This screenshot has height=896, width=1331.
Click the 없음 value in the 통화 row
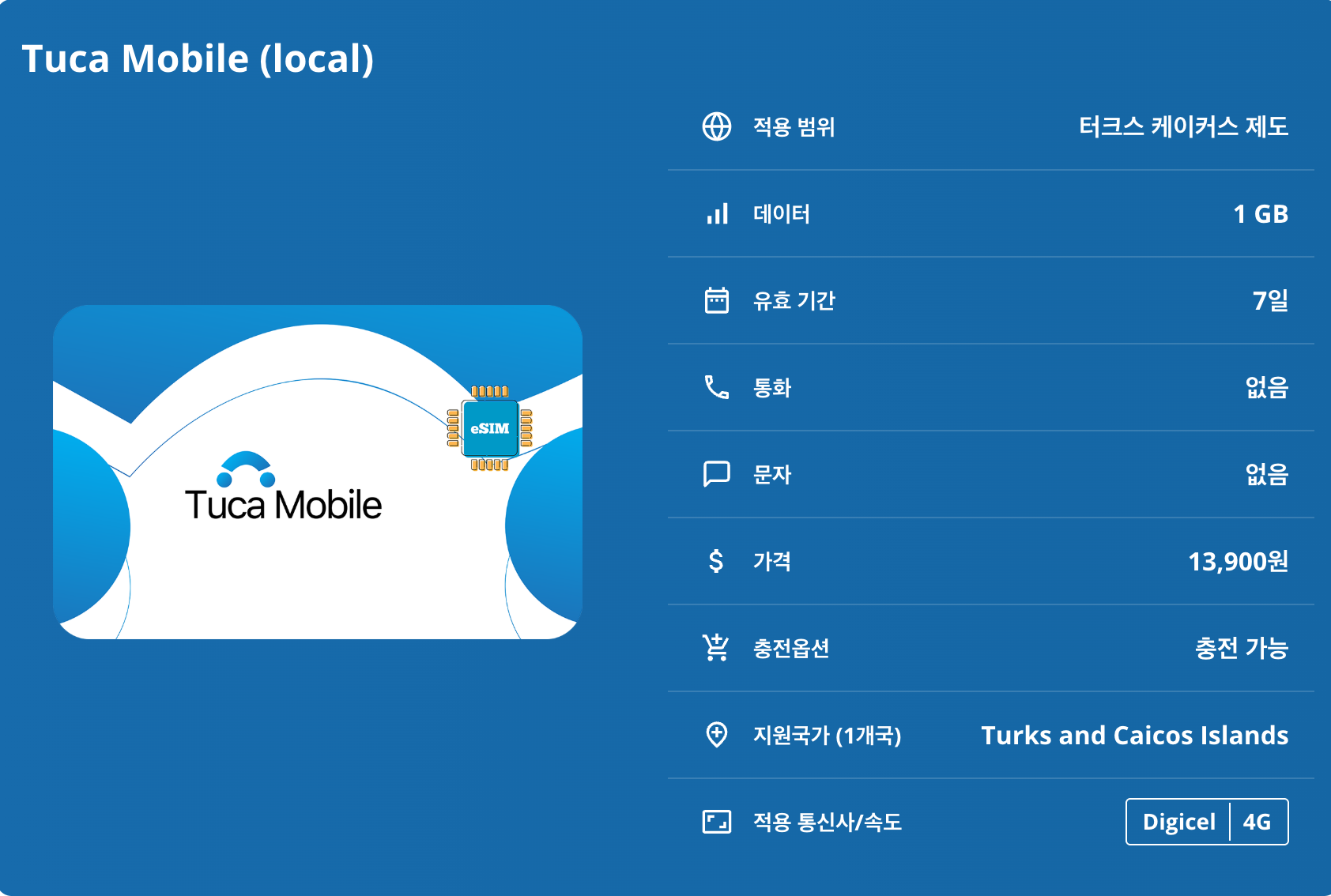click(1267, 387)
